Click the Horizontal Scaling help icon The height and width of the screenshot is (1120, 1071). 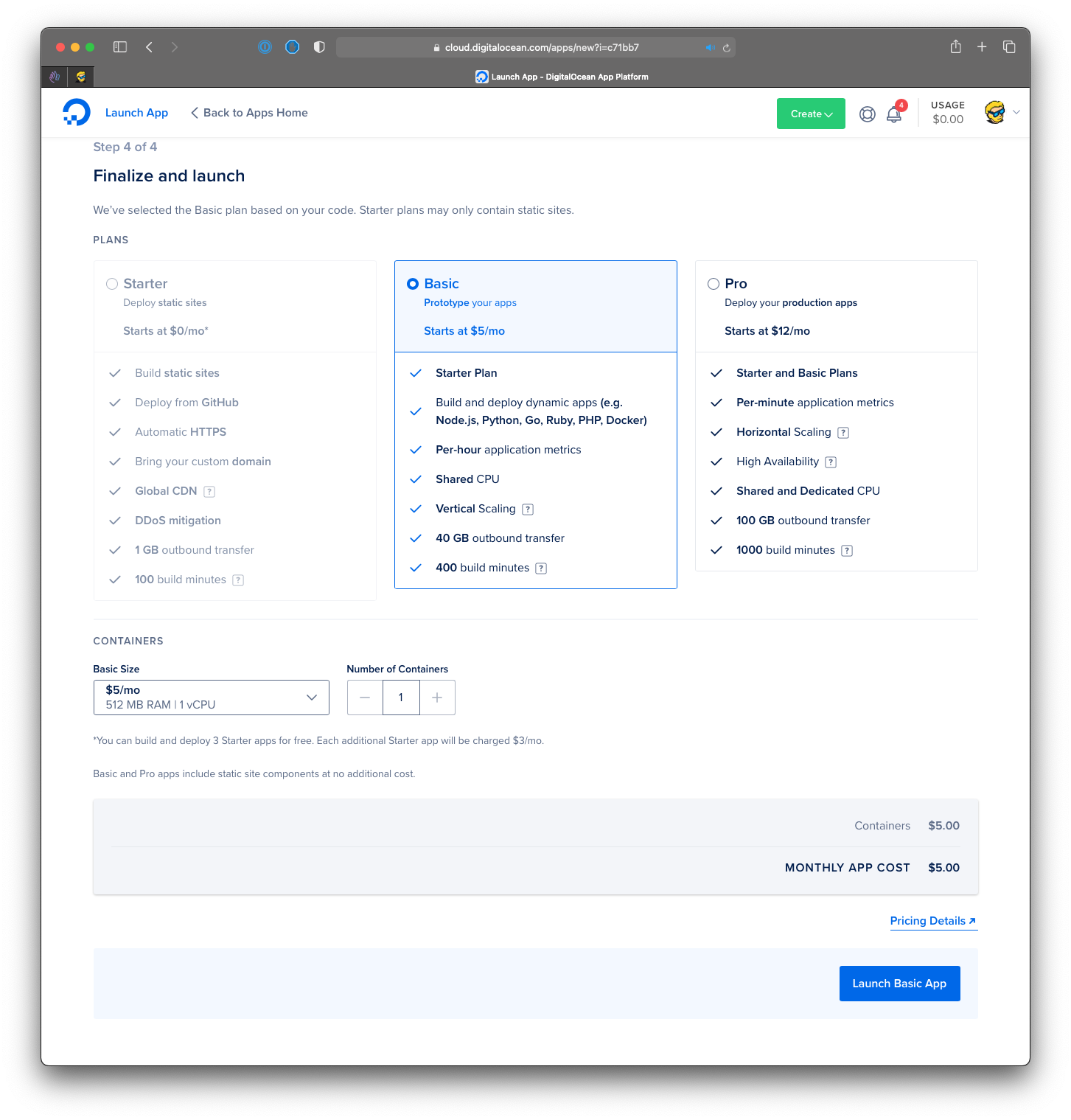[x=843, y=433]
